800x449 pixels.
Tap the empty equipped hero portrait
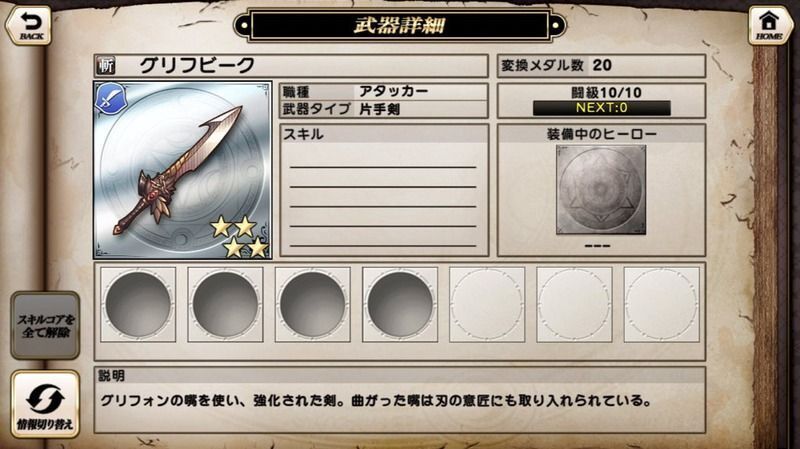(x=601, y=190)
